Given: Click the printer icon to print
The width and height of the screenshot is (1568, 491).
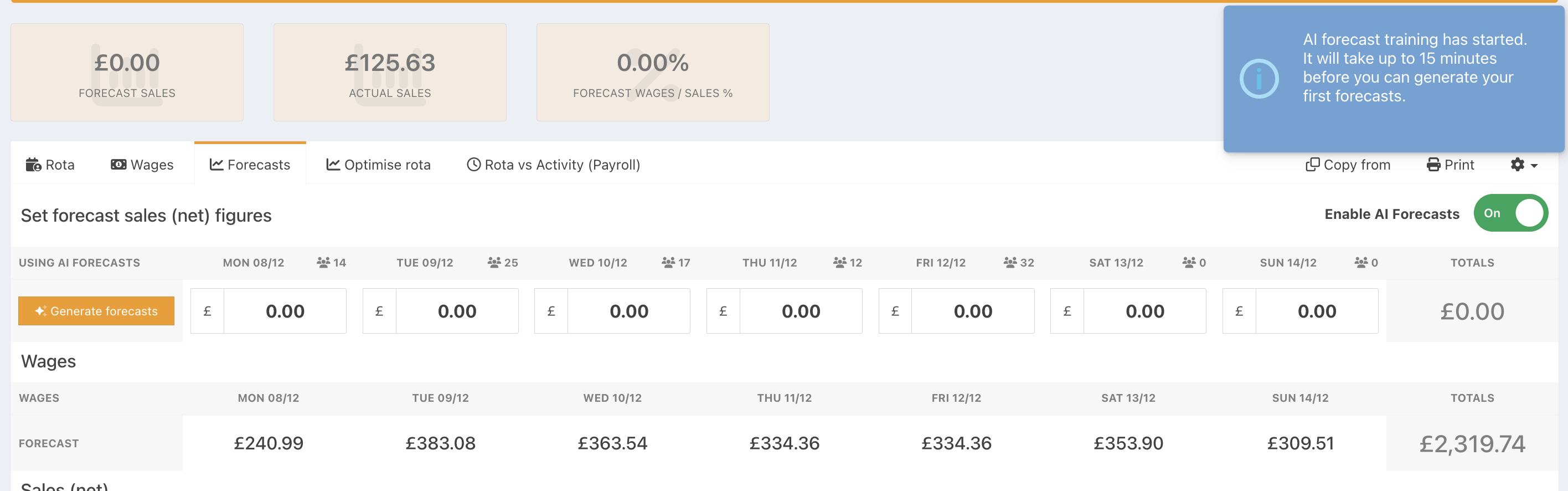Looking at the screenshot, I should [1433, 165].
